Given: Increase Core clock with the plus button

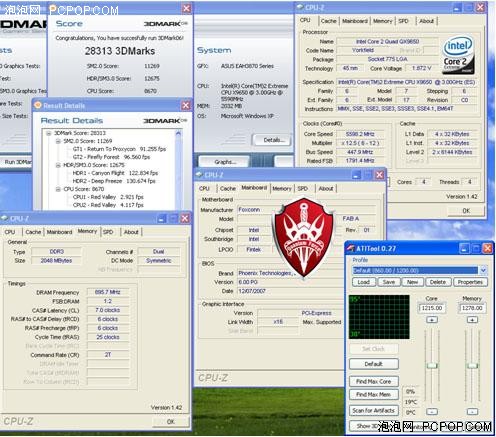Looking at the screenshot, I should click(x=432, y=320).
